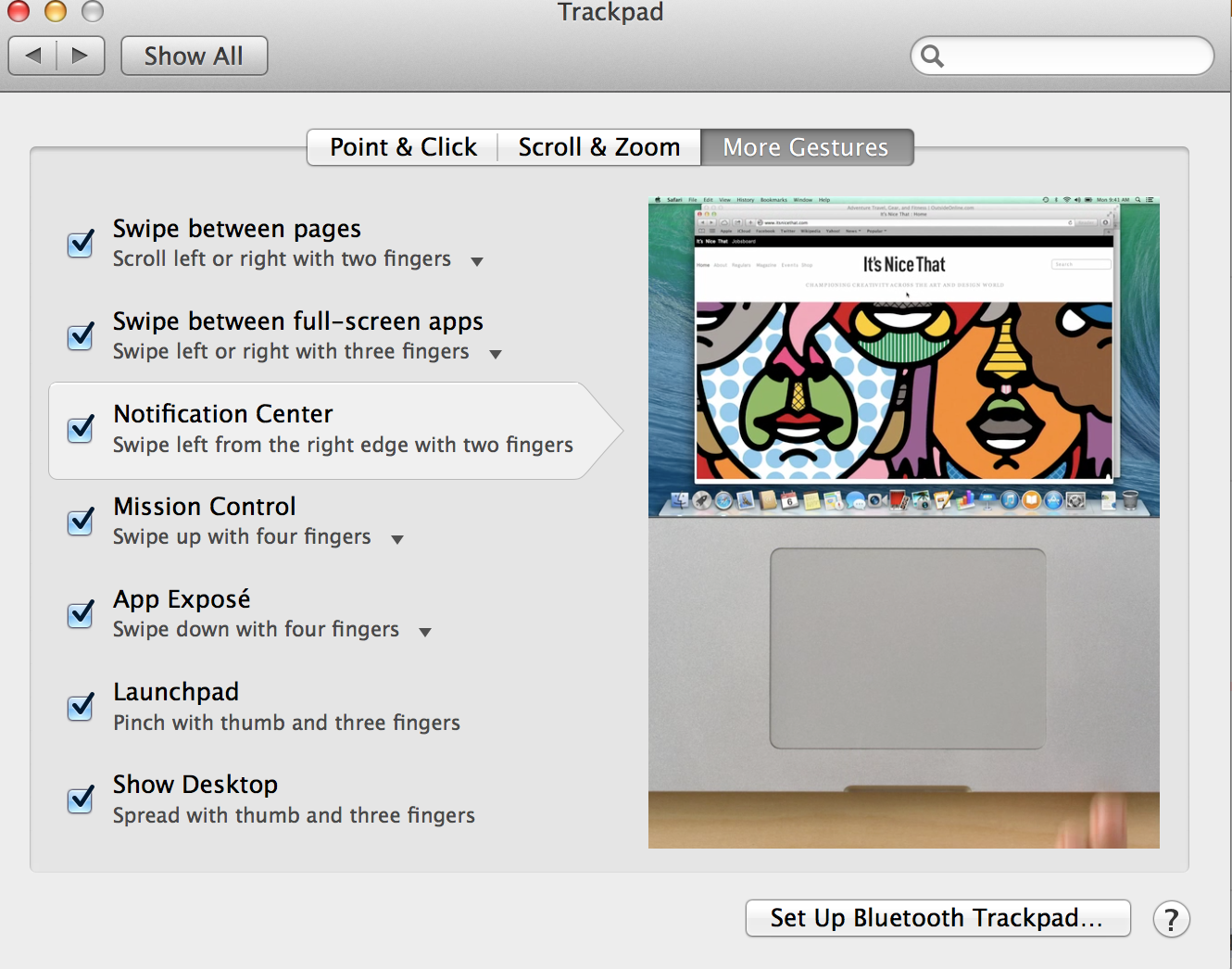Image resolution: width=1232 pixels, height=969 pixels.
Task: Expand the App Exposé gesture dropdown
Action: (x=425, y=632)
